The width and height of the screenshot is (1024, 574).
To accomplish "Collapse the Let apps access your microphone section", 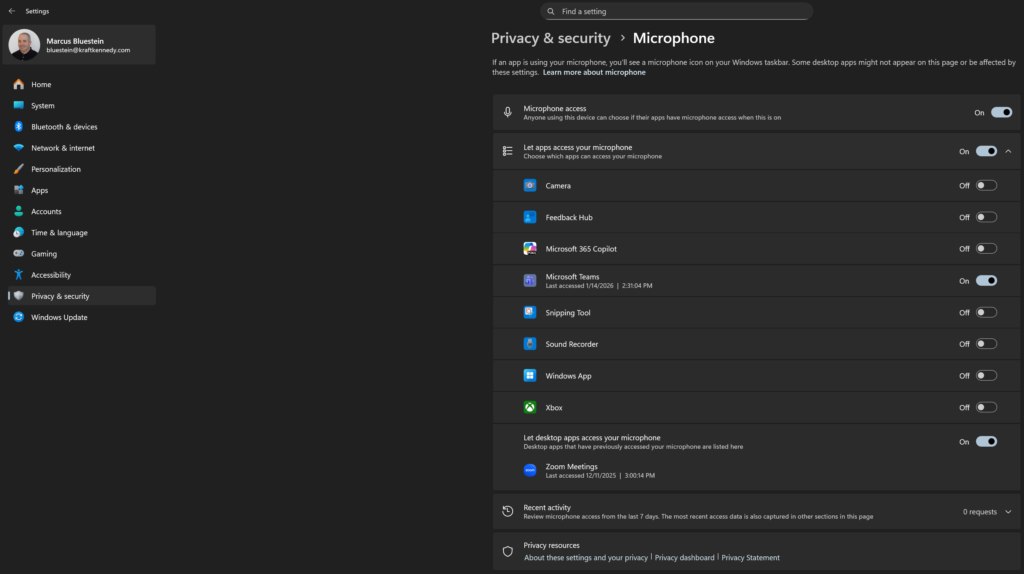I will click(1008, 151).
